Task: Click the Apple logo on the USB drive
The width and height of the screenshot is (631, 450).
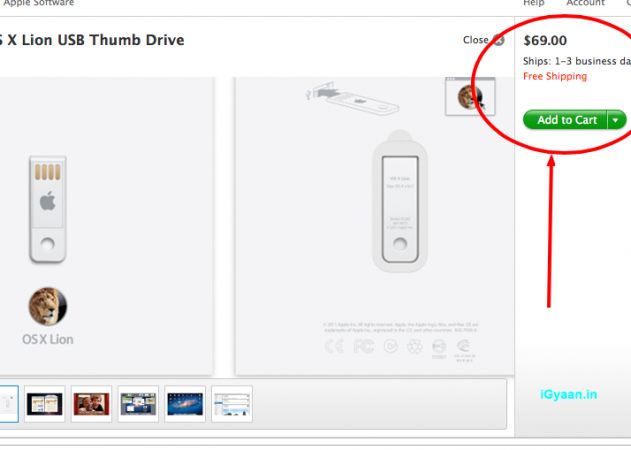Action: point(47,201)
